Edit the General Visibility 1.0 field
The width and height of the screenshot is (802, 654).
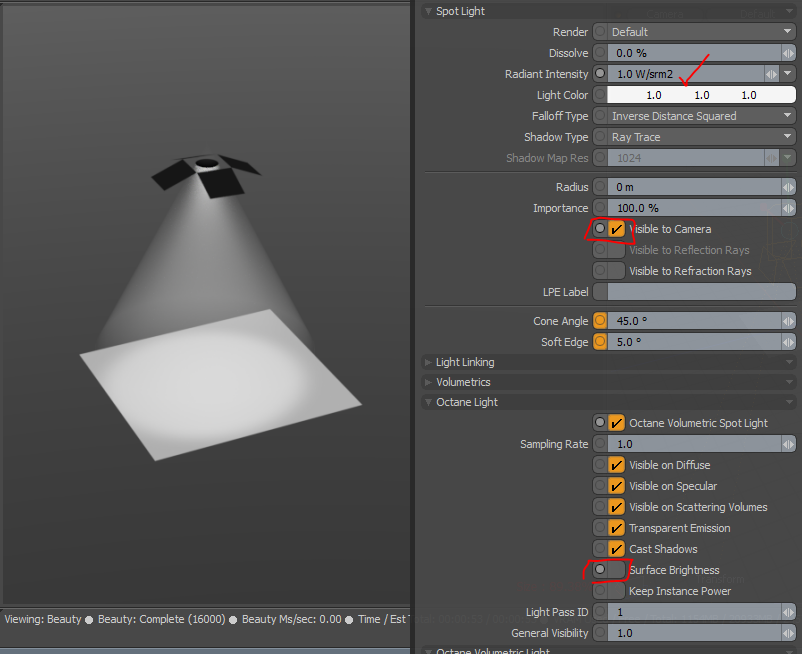pyautogui.click(x=694, y=633)
